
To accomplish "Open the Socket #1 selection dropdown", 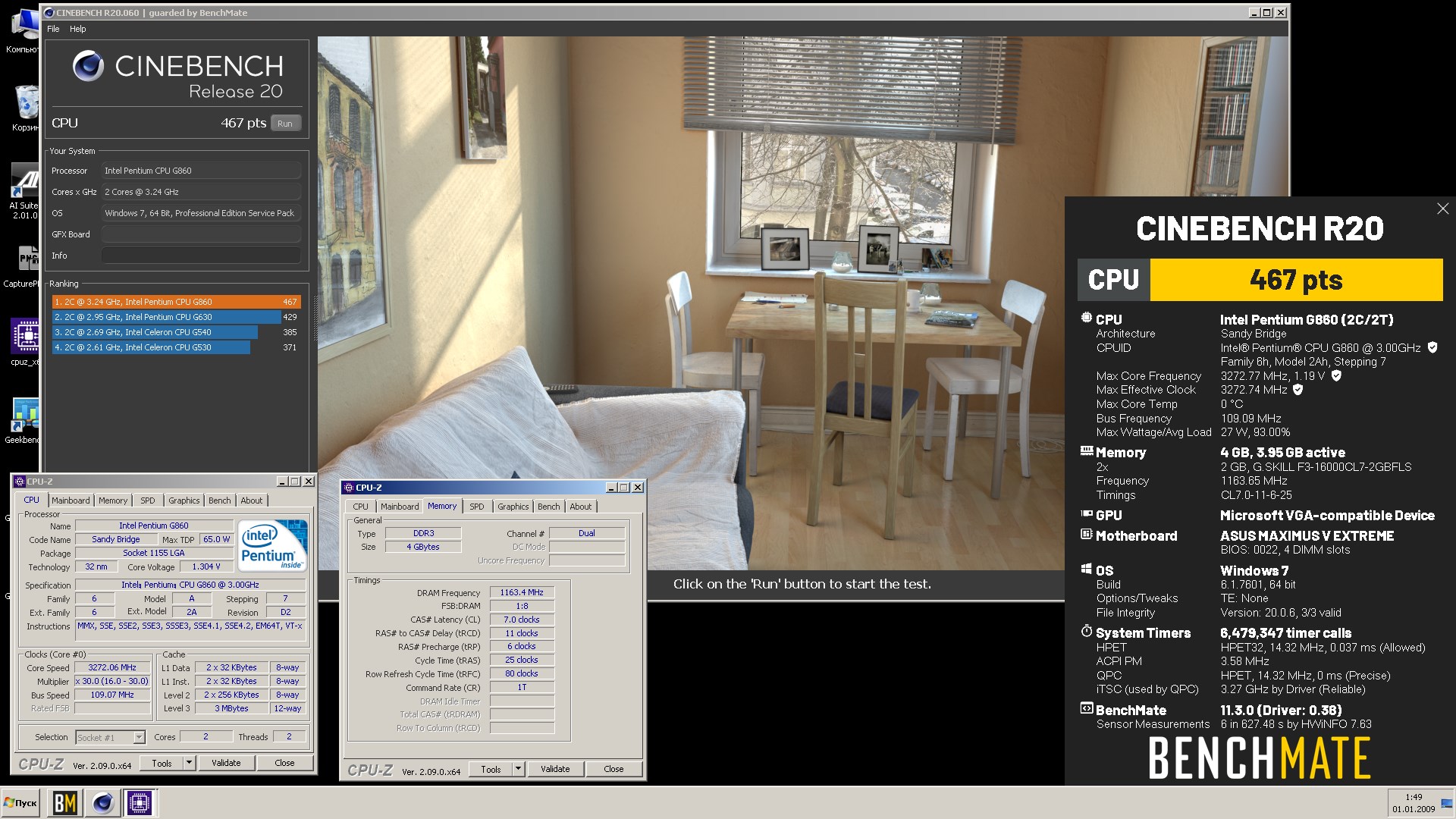I will point(110,737).
